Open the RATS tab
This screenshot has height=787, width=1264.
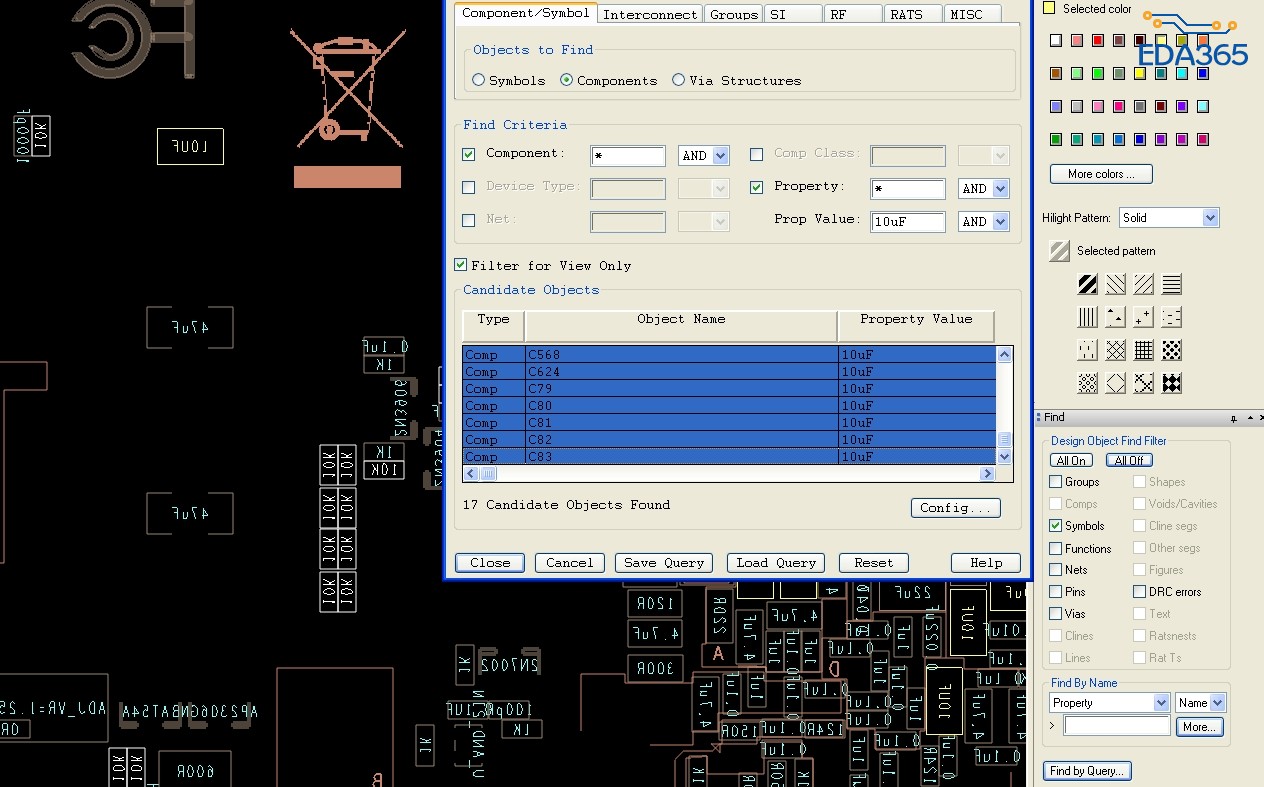(x=906, y=14)
